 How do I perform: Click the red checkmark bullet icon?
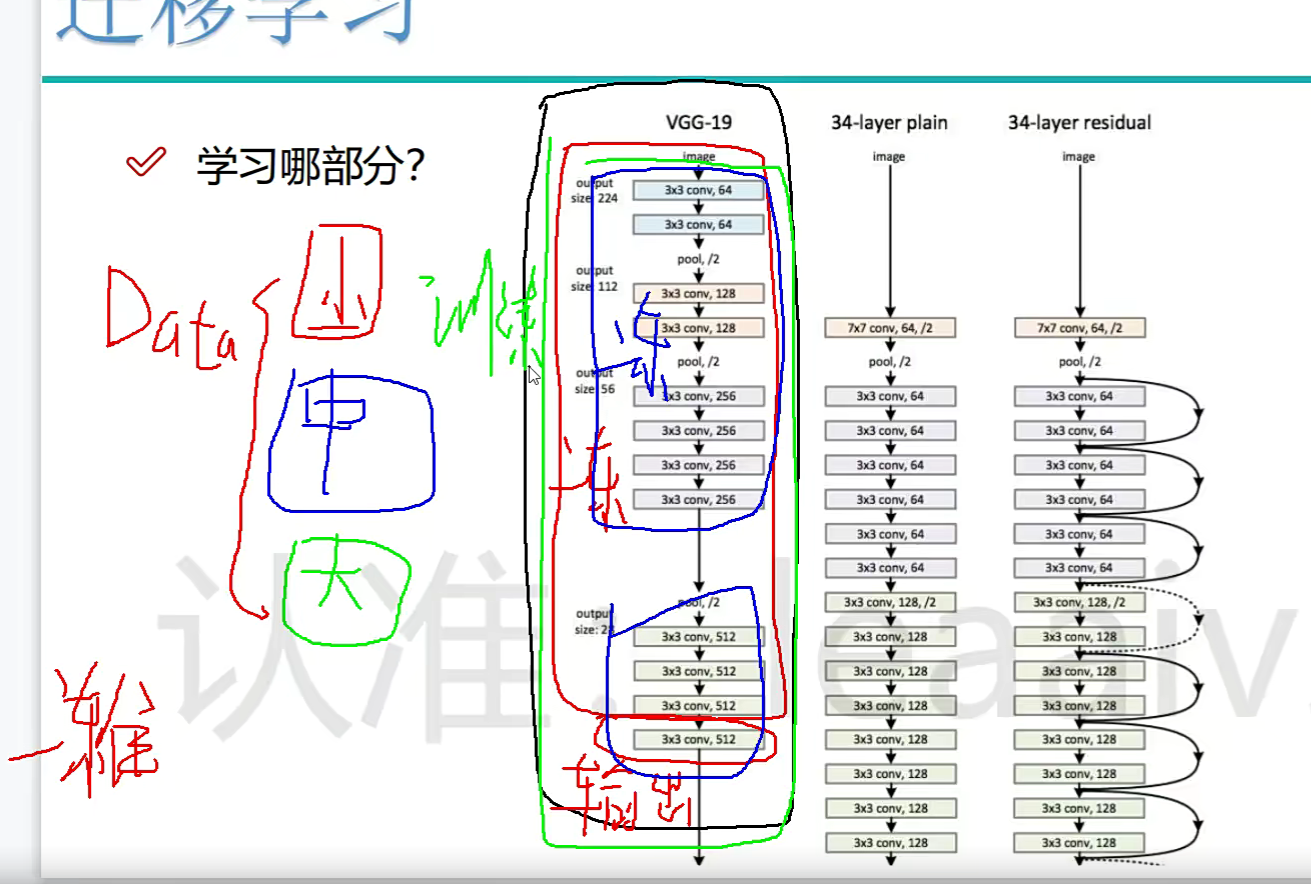click(x=146, y=163)
